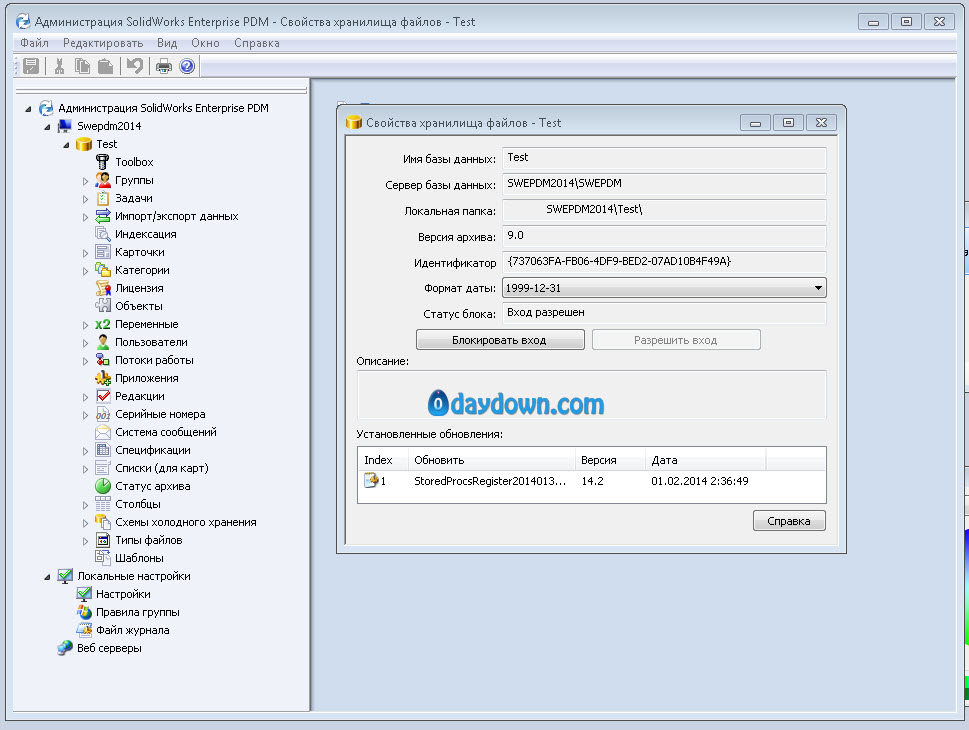Select the Задачи clipboard icon
969x730 pixels.
tap(103, 198)
